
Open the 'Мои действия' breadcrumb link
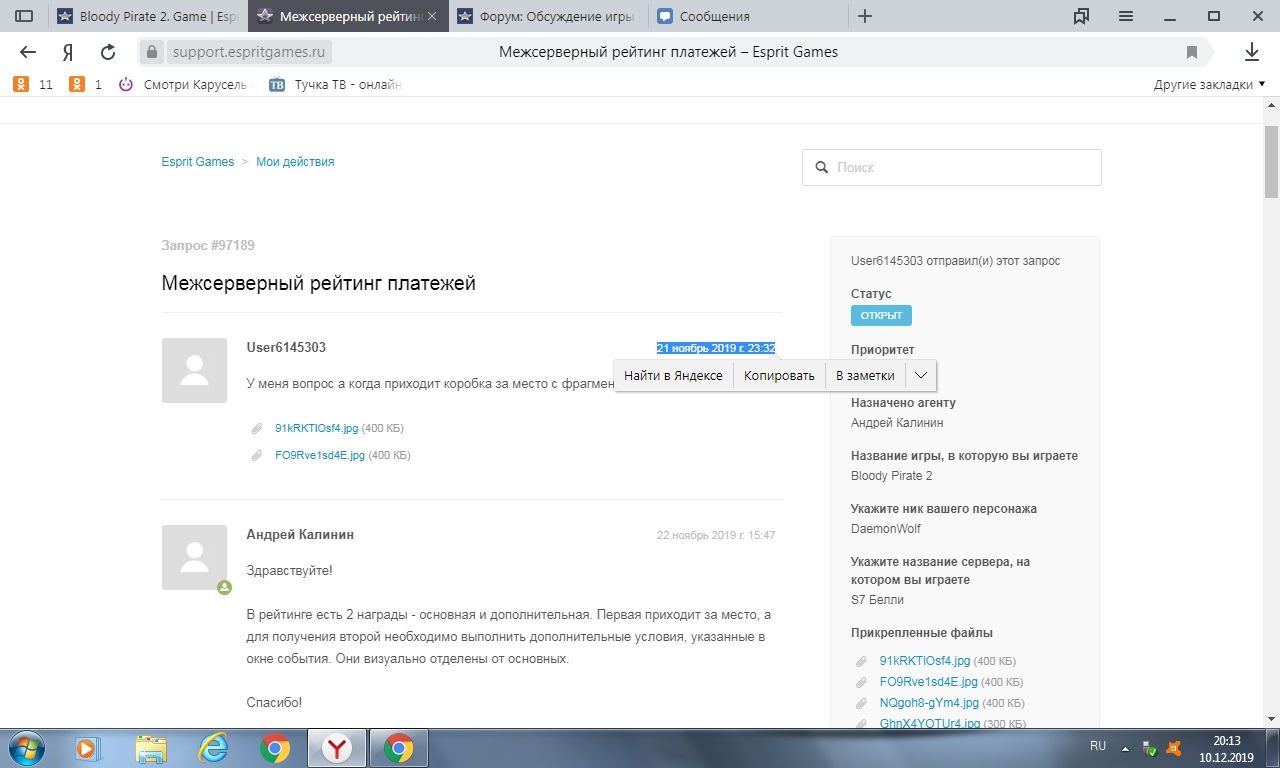coord(295,162)
